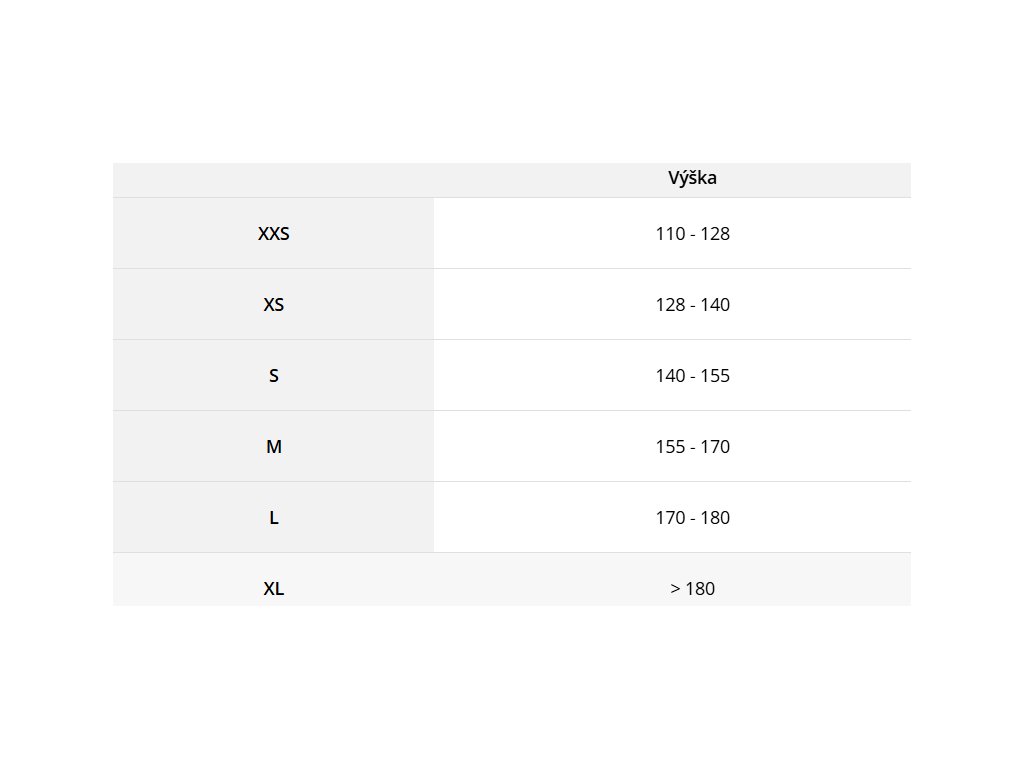
Task: Click the 110 - 128 height value
Action: [692, 234]
